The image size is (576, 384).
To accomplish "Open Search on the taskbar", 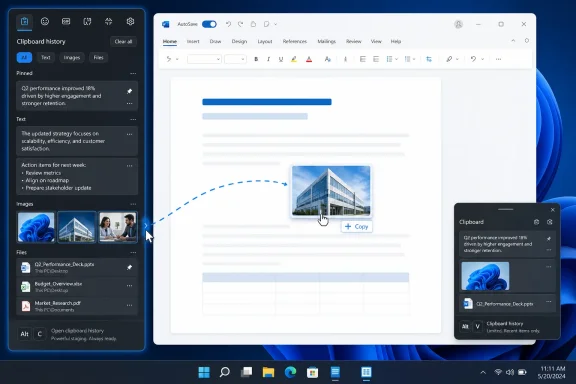I will 224,372.
